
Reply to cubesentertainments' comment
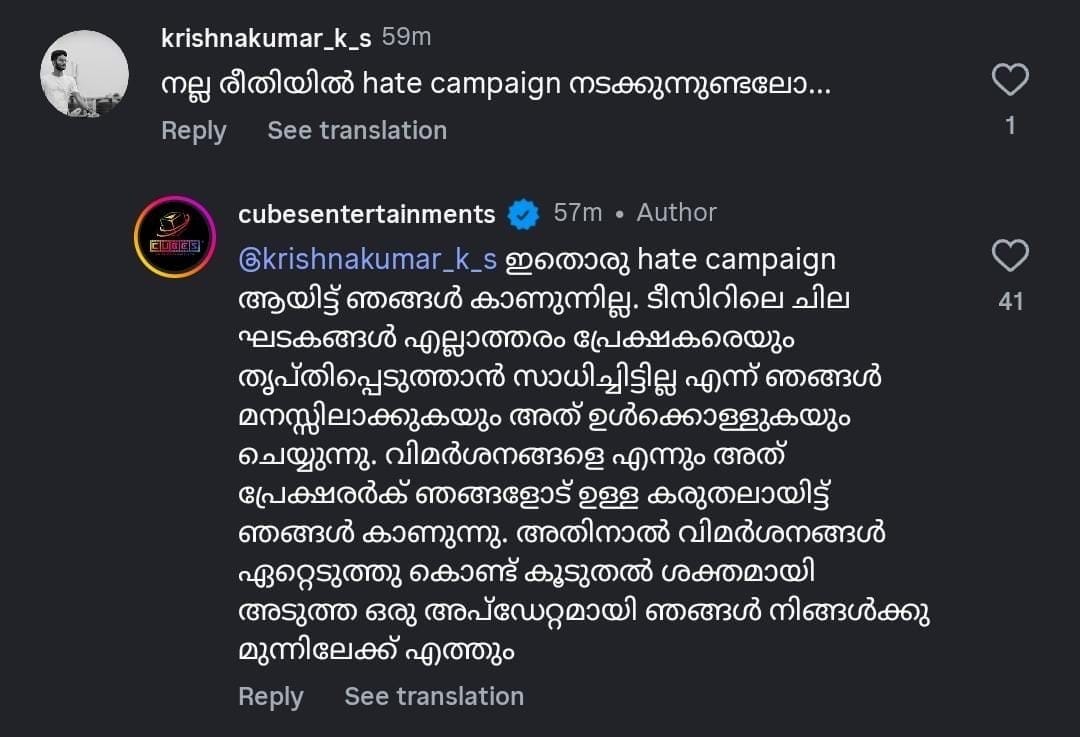pos(270,696)
